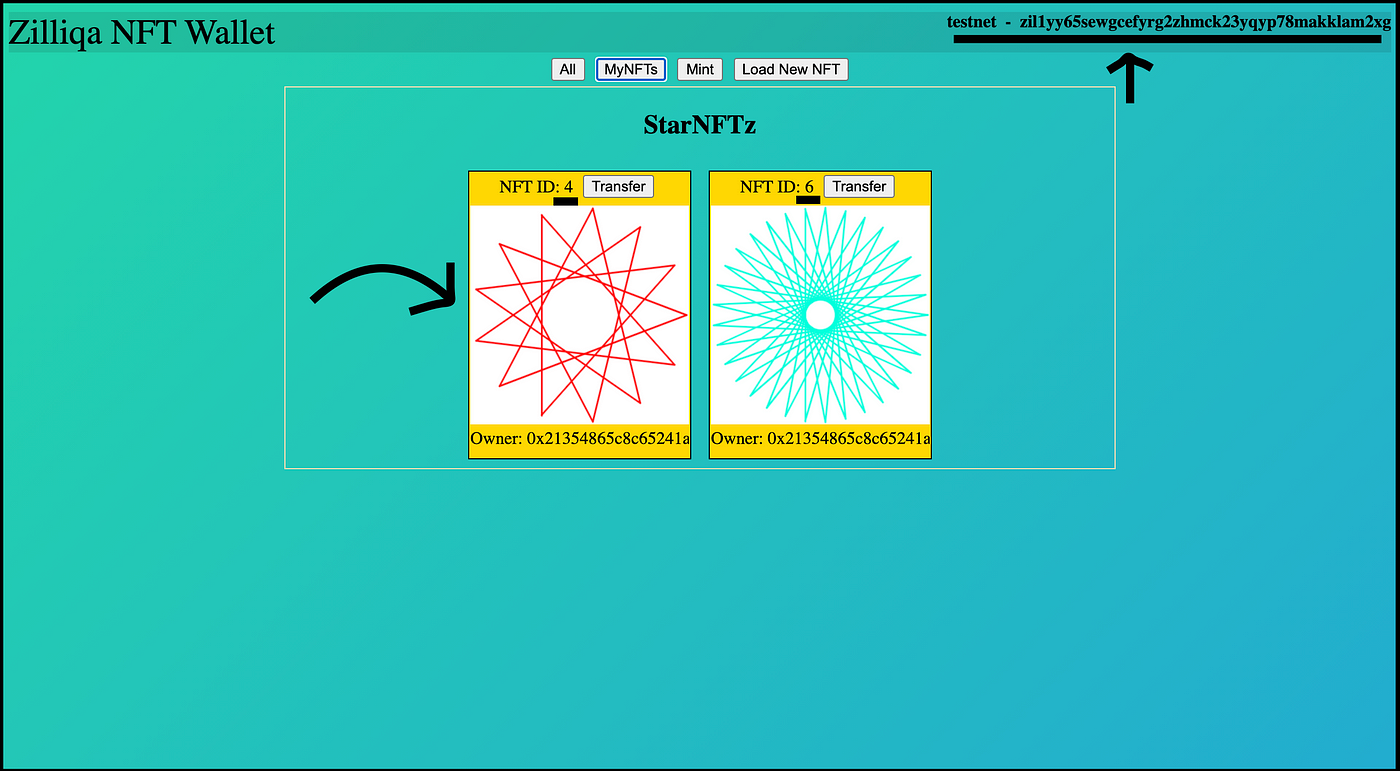Click the Owner address under NFT 4
This screenshot has width=1400, height=771.
(580, 438)
